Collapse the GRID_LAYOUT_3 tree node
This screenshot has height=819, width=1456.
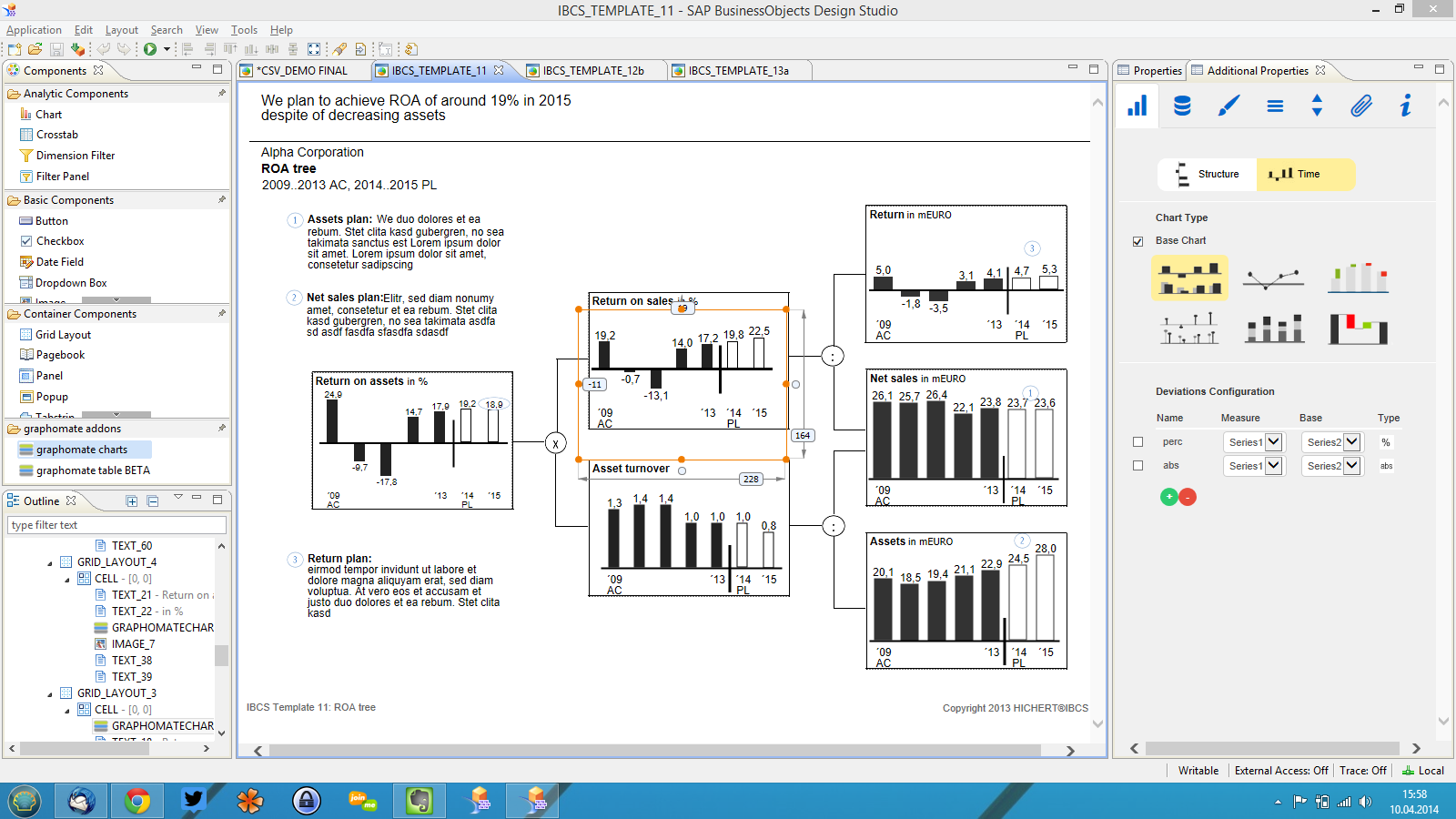50,694
